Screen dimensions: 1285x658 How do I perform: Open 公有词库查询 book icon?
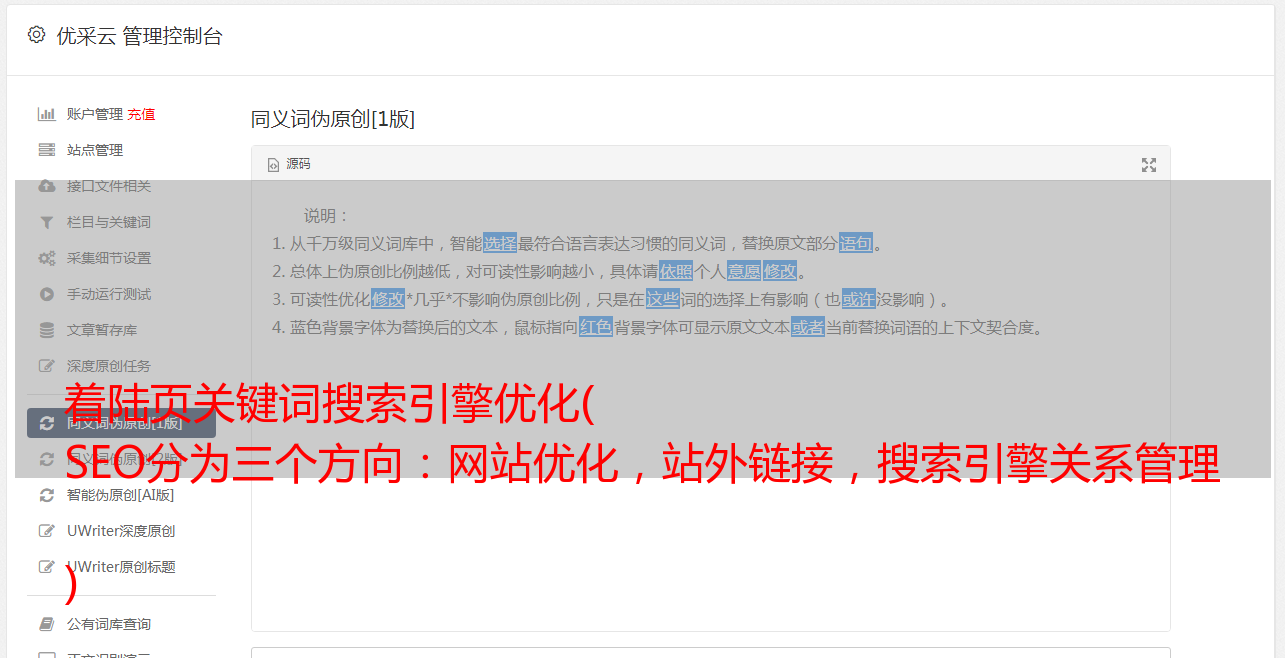[46, 624]
